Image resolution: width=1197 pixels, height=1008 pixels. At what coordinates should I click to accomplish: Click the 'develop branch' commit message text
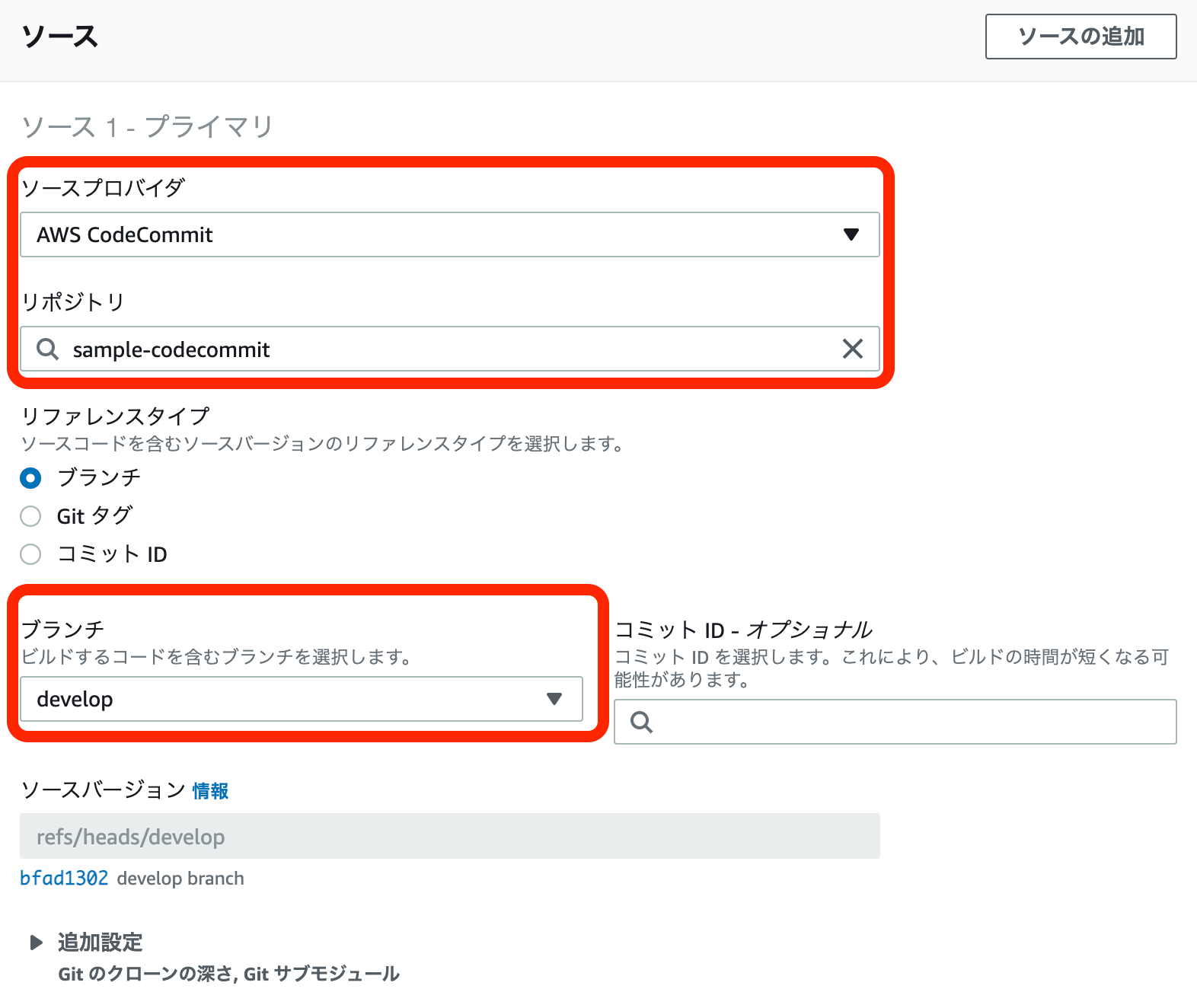coord(180,878)
